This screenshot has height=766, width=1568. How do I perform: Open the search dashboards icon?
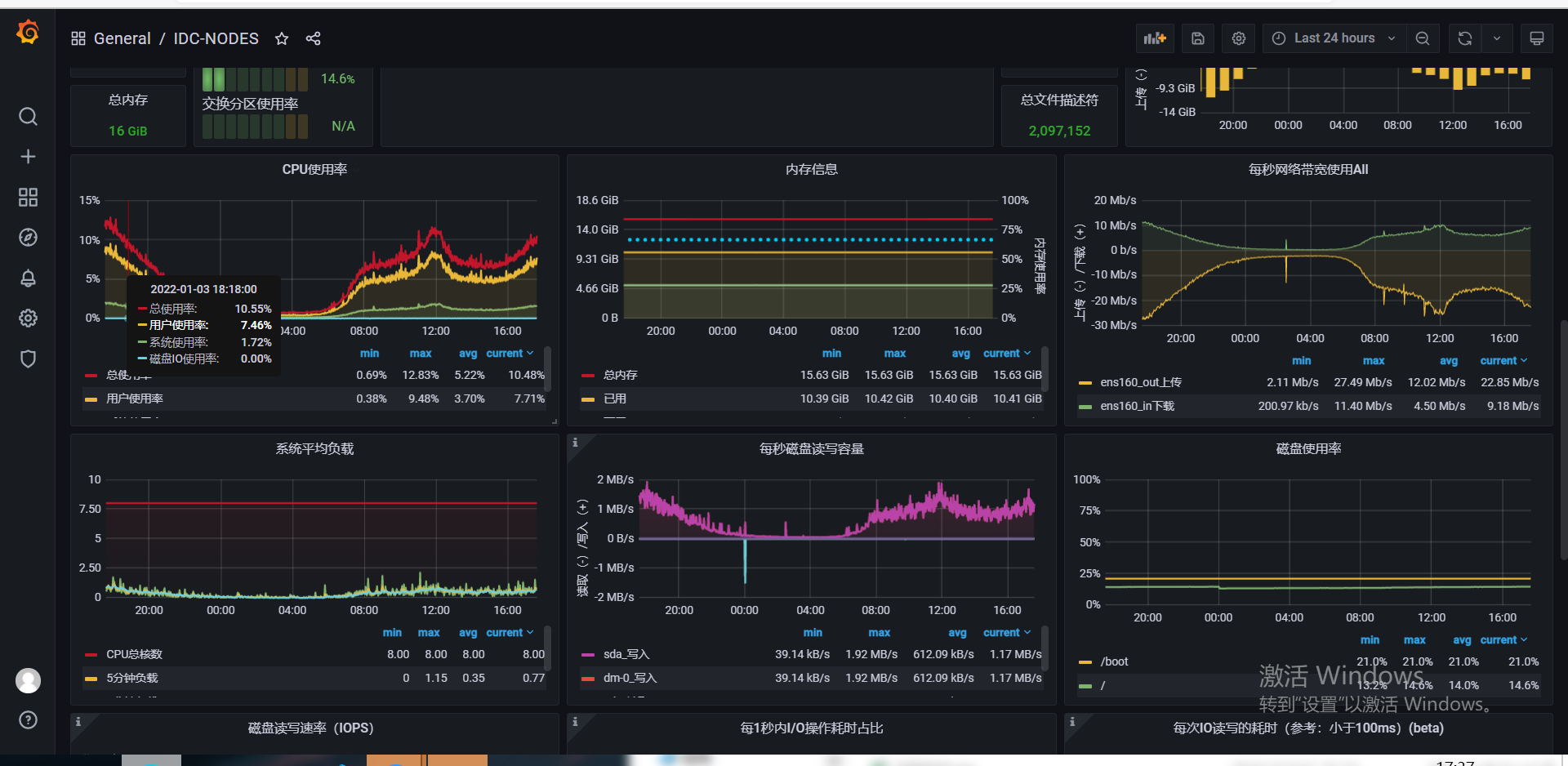click(x=28, y=117)
